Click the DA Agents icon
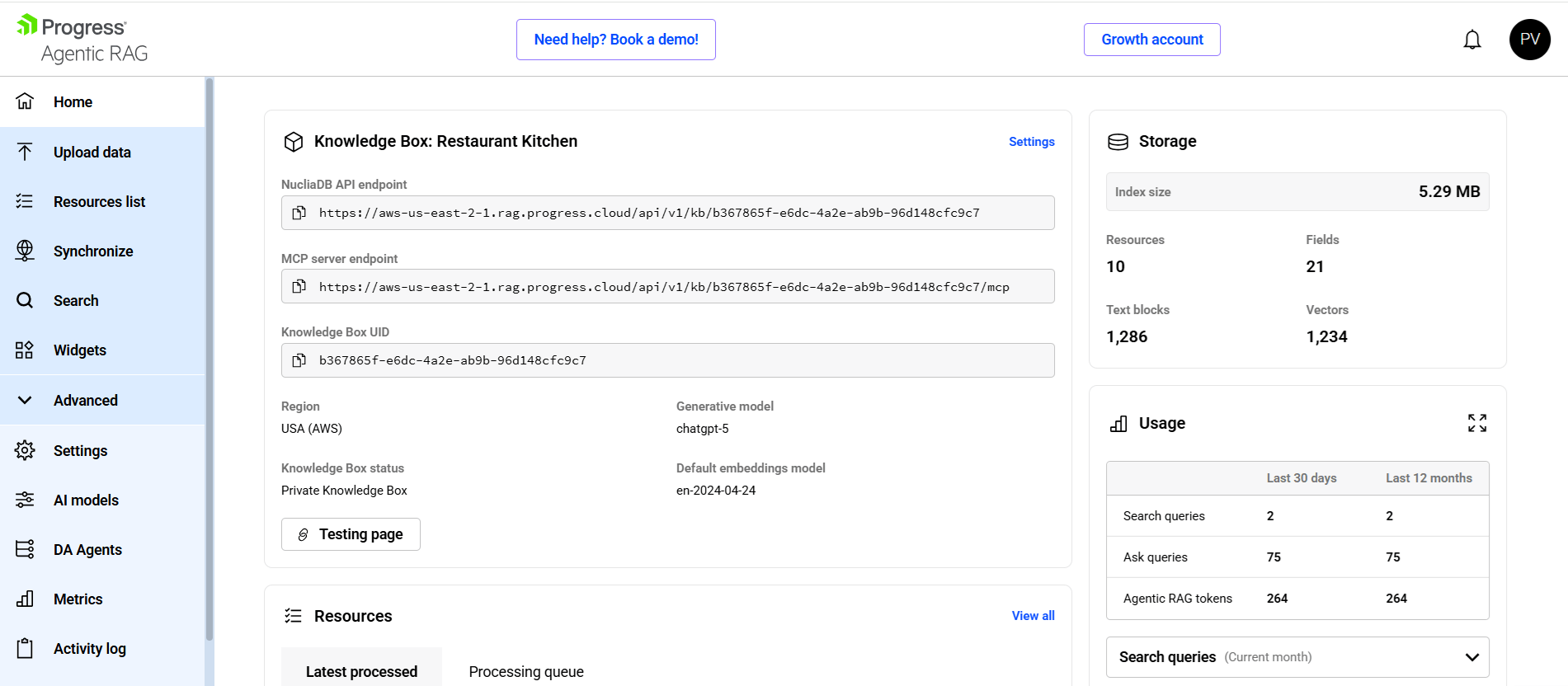 25,549
